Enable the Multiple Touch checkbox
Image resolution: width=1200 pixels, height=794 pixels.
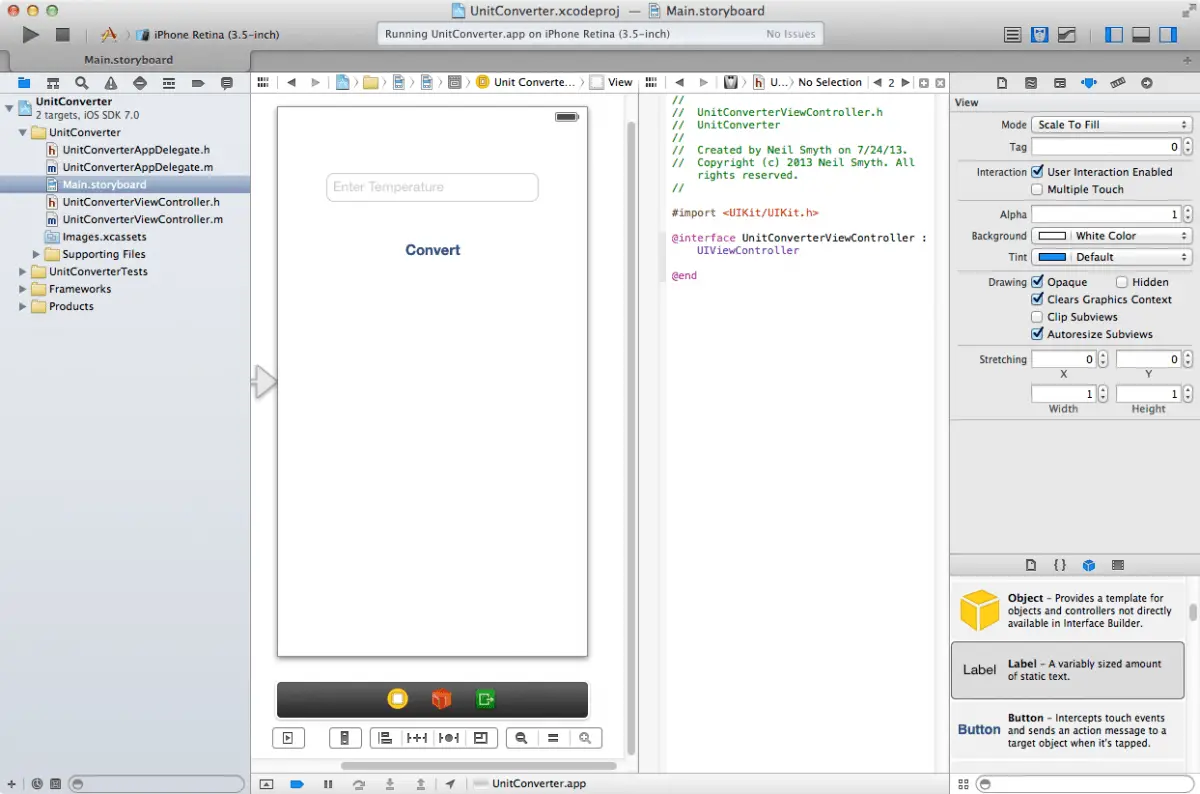1037,189
